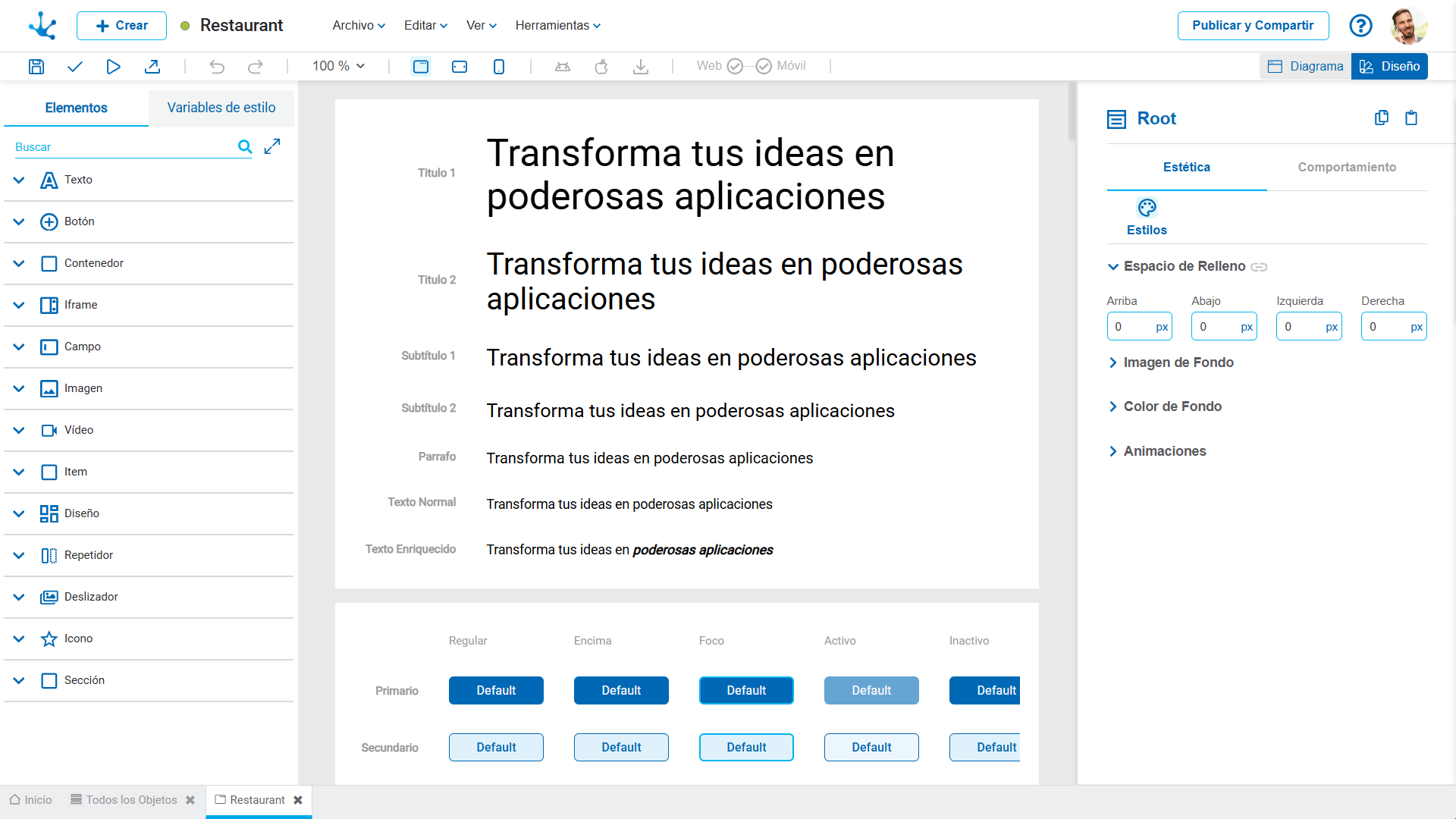Screen dimensions: 1456x819
Task: Select the tablet view icon
Action: click(x=460, y=67)
